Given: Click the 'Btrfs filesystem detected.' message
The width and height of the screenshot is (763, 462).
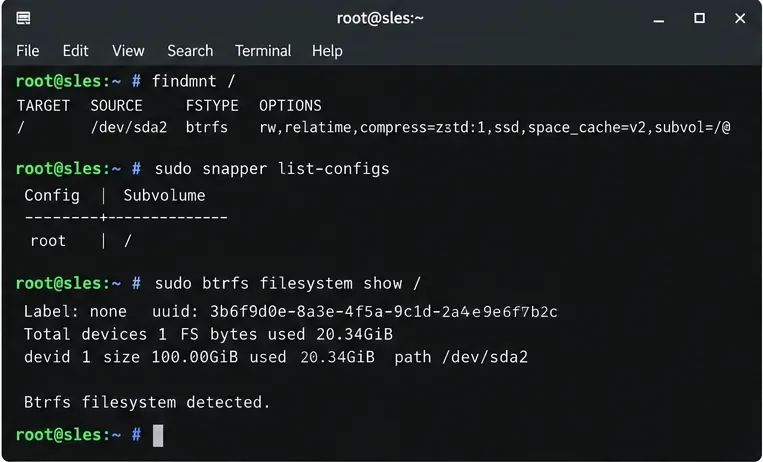Looking at the screenshot, I should tap(147, 403).
